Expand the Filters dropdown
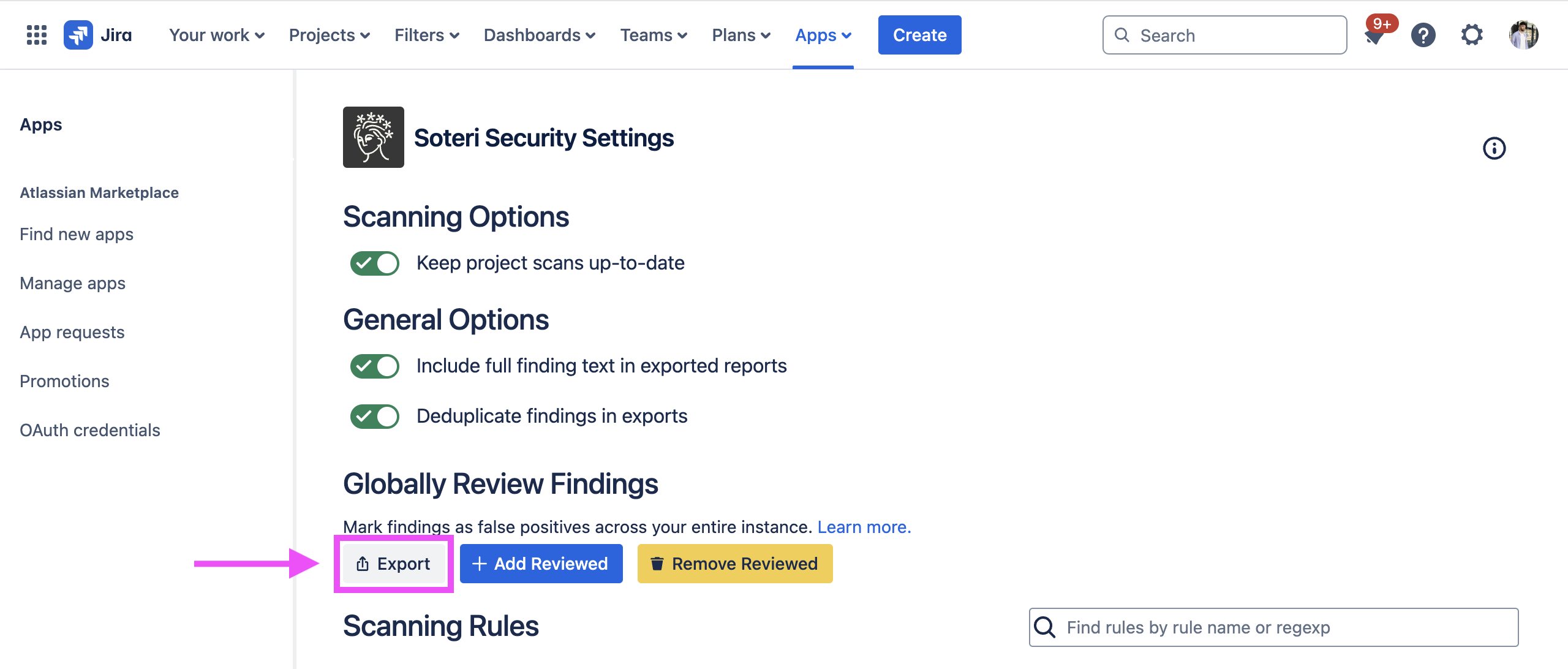Image resolution: width=1568 pixels, height=669 pixels. click(x=427, y=35)
